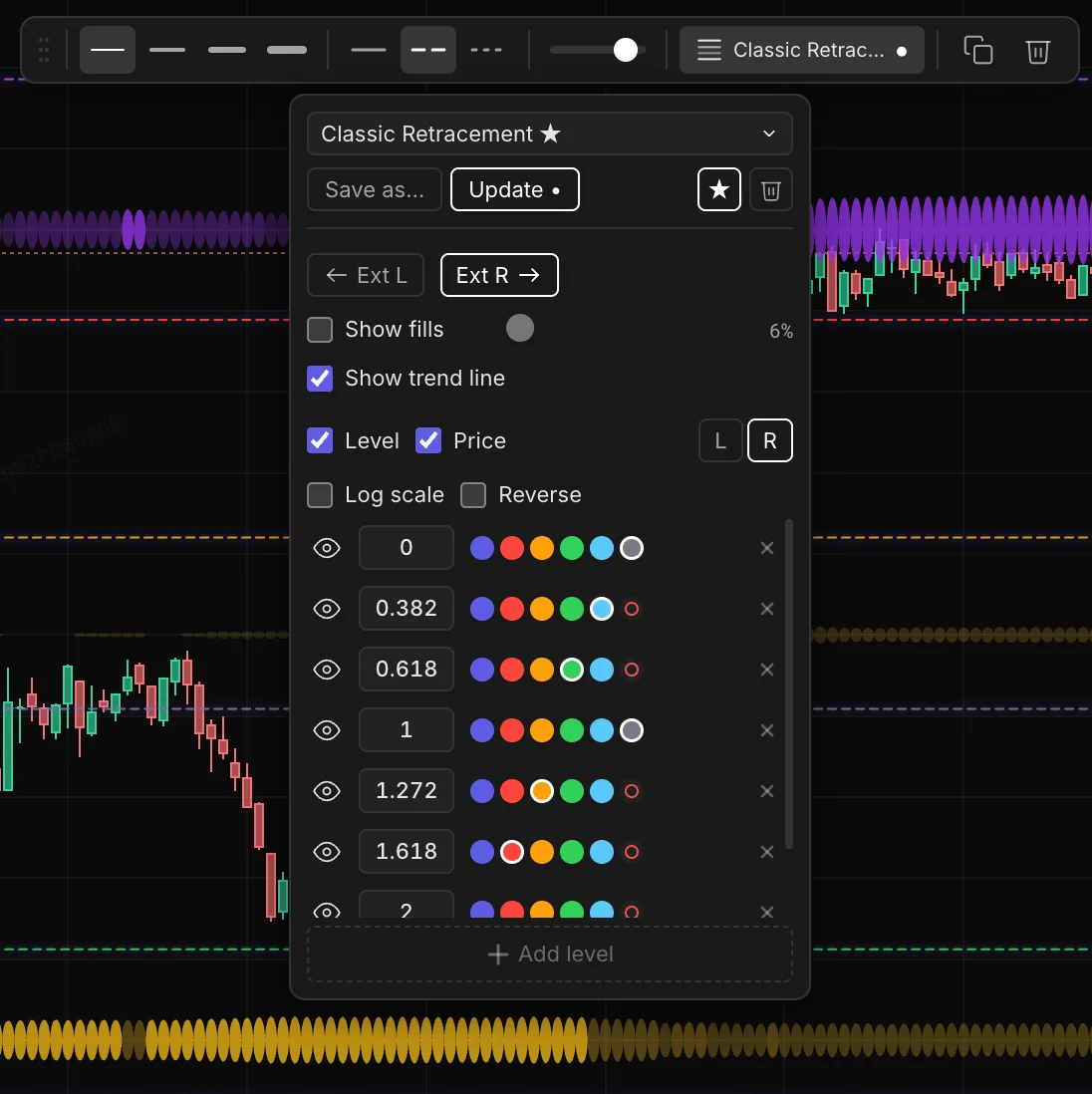Select gray swatch for level 1
Screen dimensions: 1092x1094
coord(632,729)
